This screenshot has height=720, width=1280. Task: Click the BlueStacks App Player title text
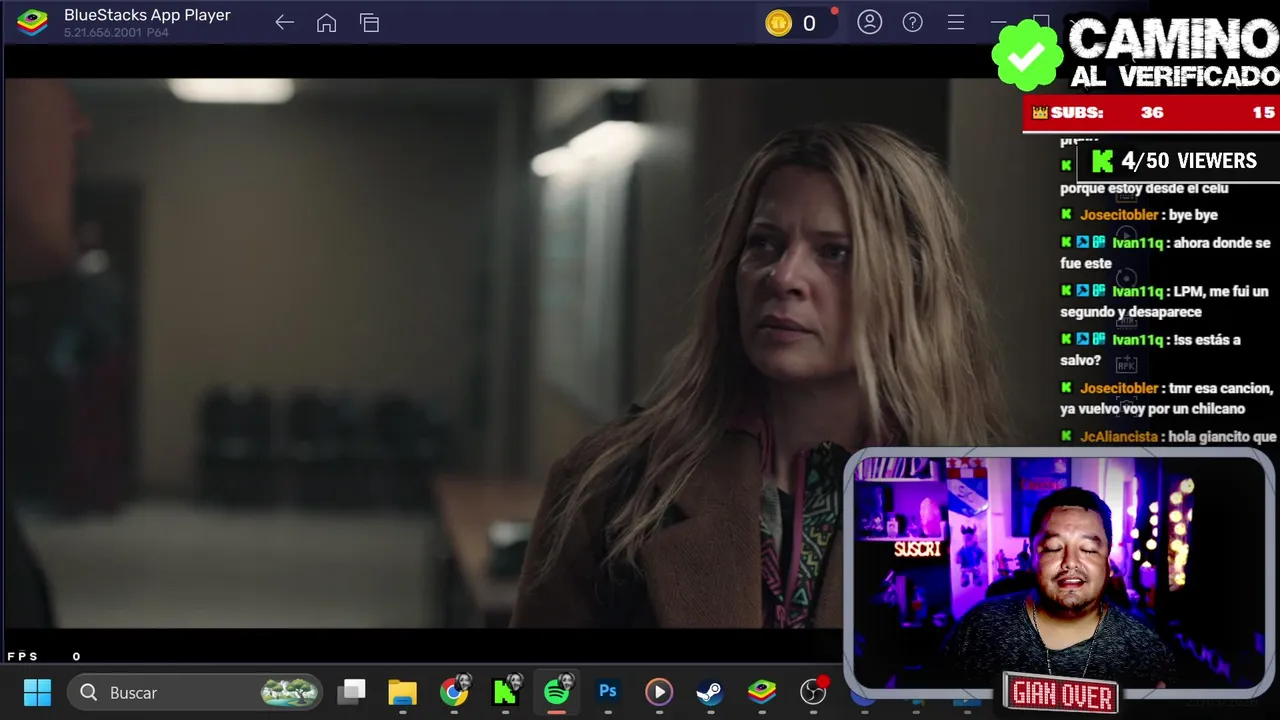pos(147,15)
